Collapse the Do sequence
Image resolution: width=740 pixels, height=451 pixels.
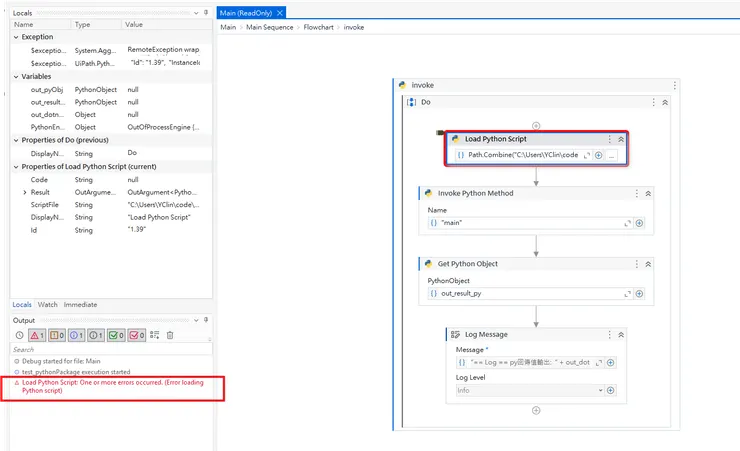665,102
